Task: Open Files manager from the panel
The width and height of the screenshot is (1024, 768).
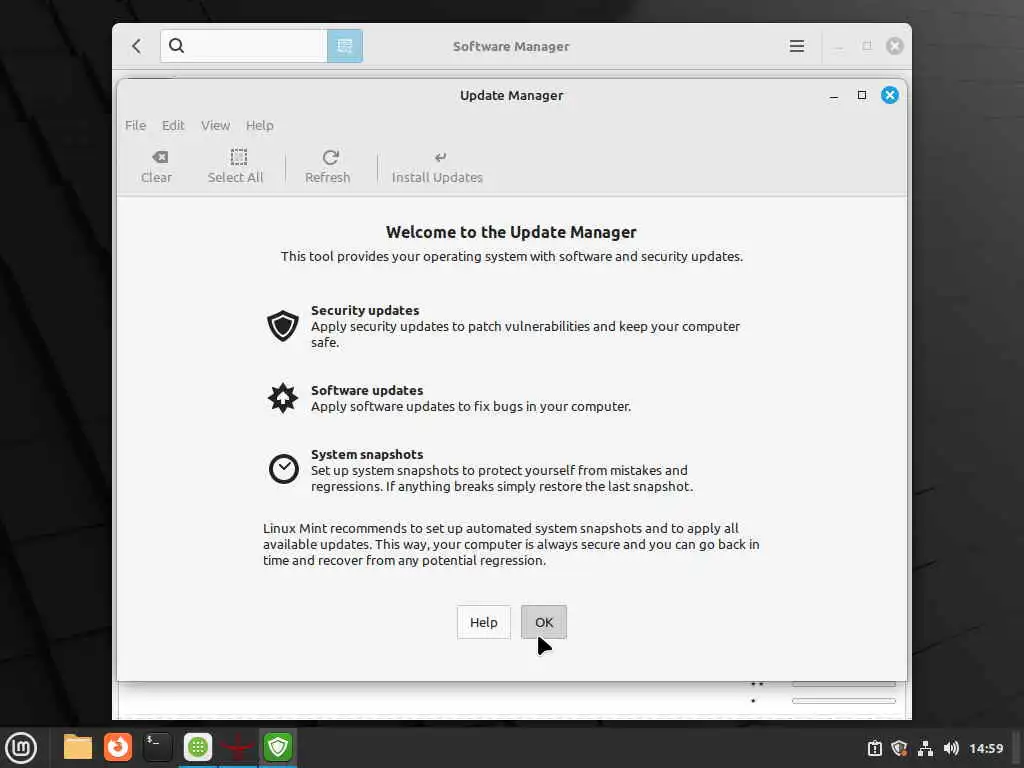Action: (78, 747)
